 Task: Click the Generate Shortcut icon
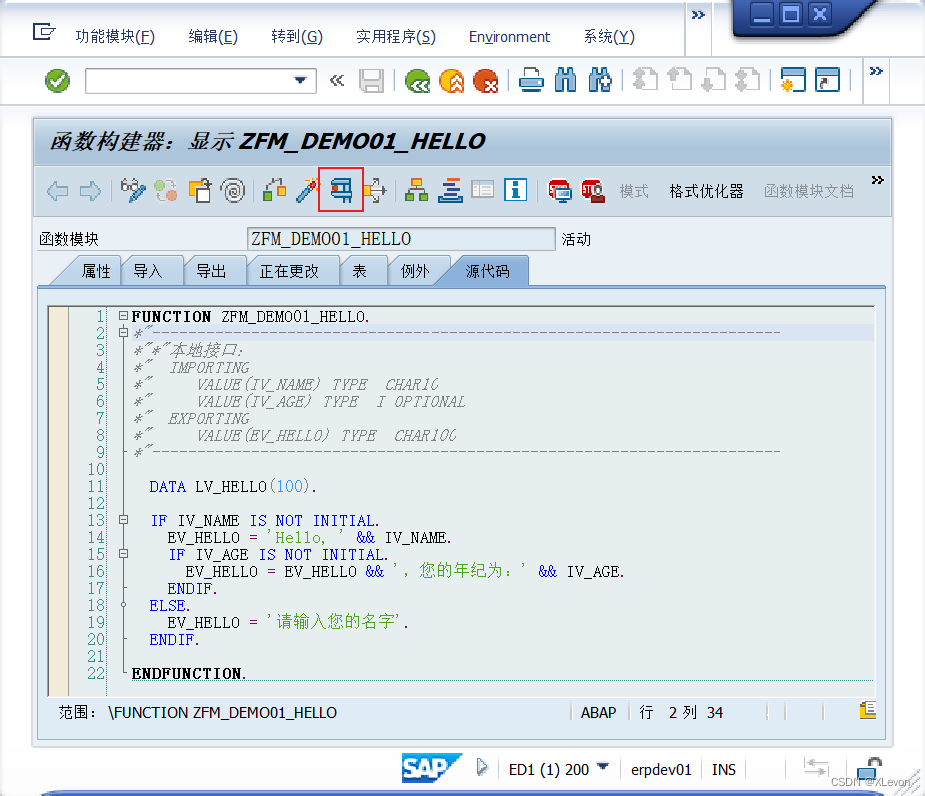pos(827,80)
